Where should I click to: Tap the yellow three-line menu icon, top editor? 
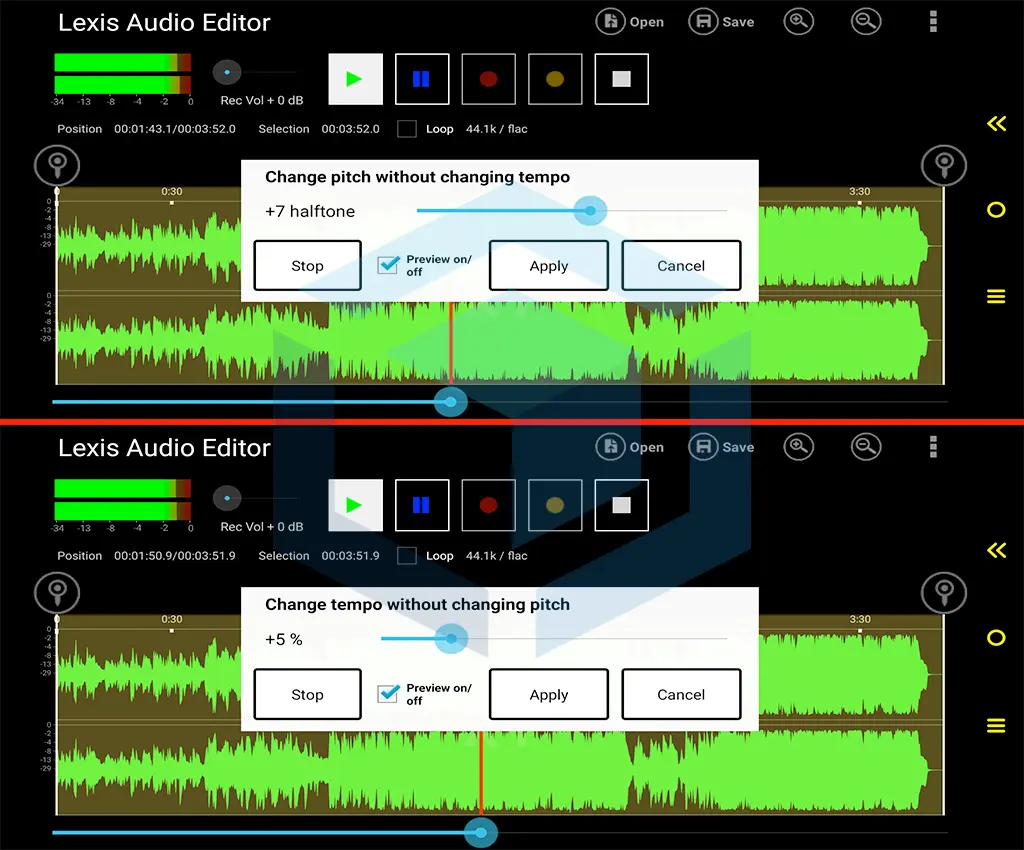click(x=996, y=296)
